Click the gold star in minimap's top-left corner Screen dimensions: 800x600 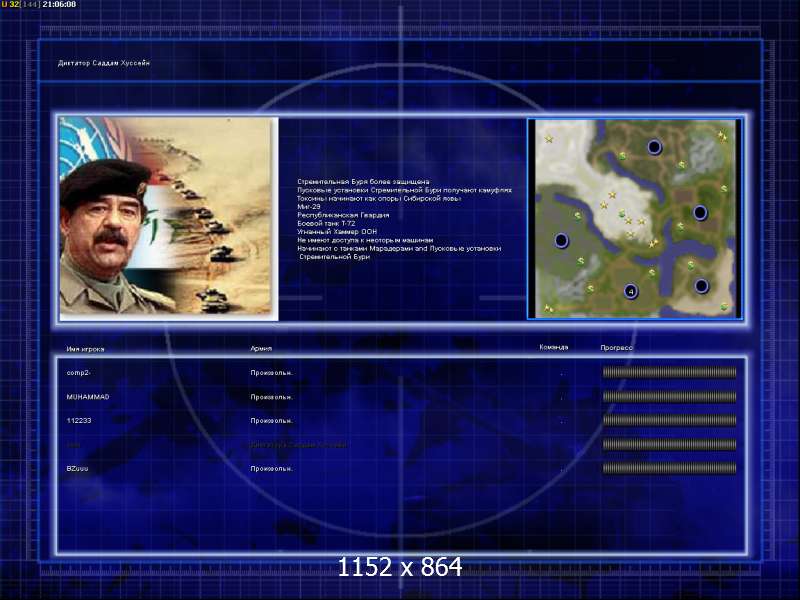click(x=549, y=139)
